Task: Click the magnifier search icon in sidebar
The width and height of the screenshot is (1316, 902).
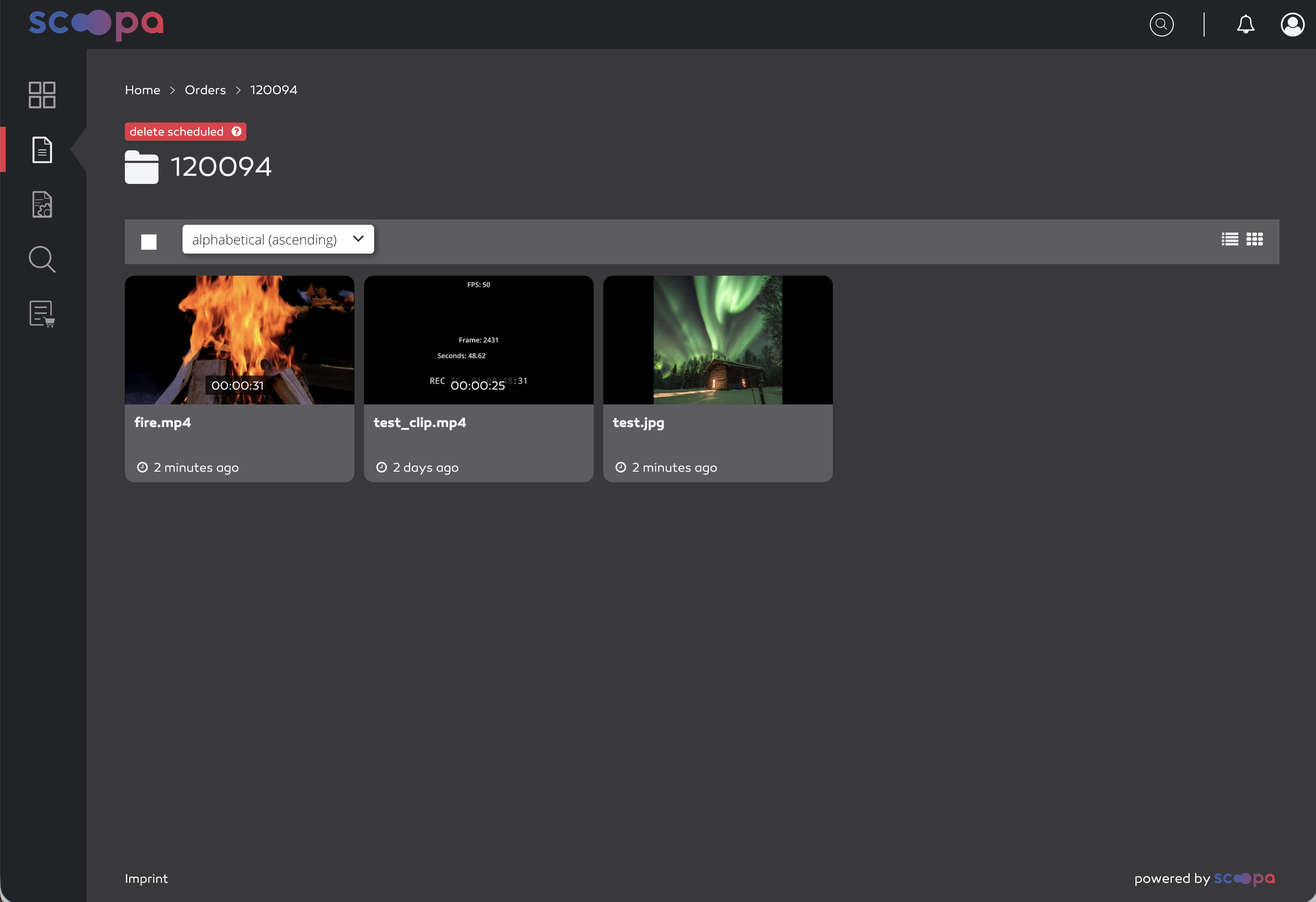Action: coord(42,259)
